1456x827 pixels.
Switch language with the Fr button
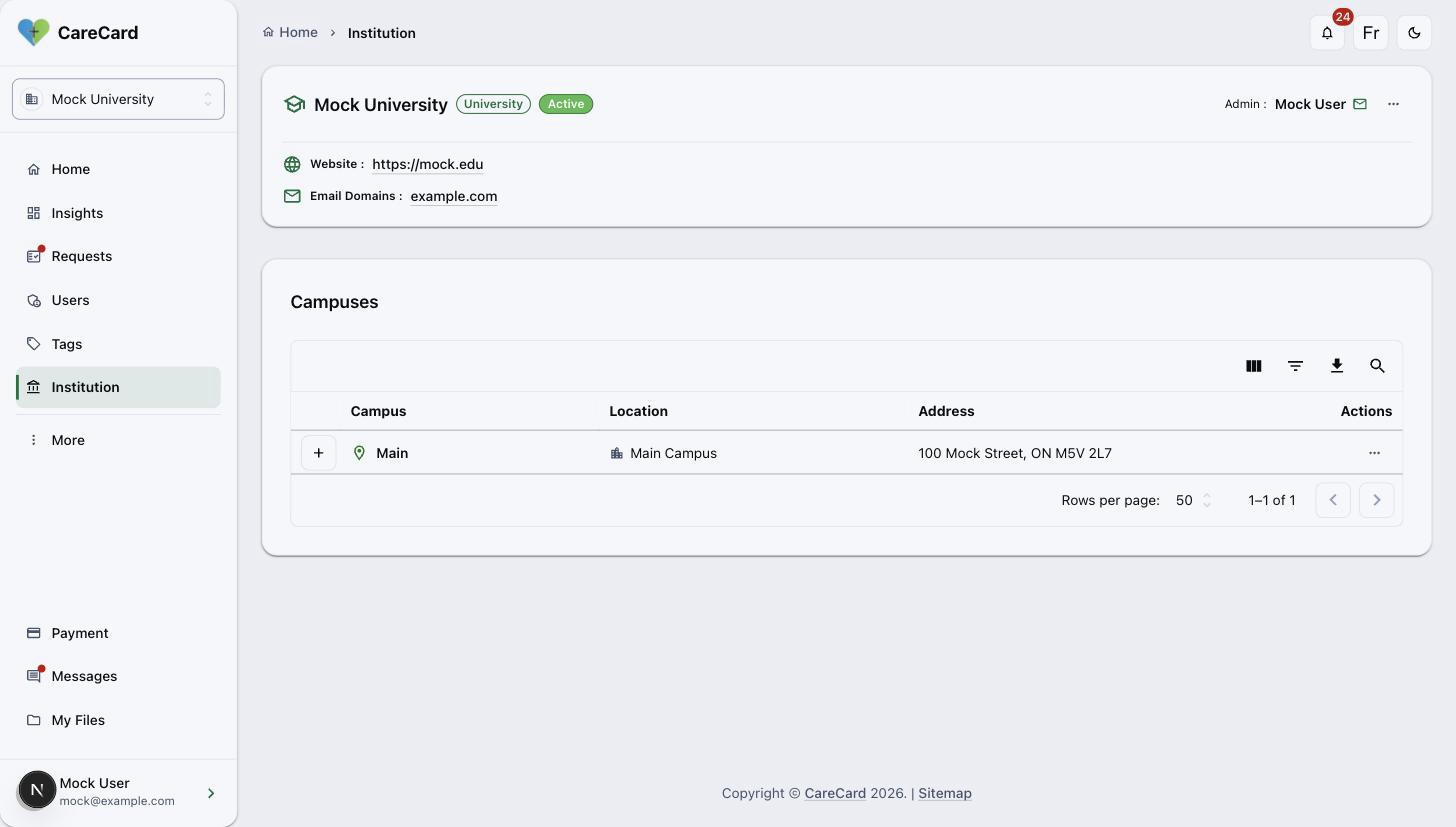(1371, 33)
